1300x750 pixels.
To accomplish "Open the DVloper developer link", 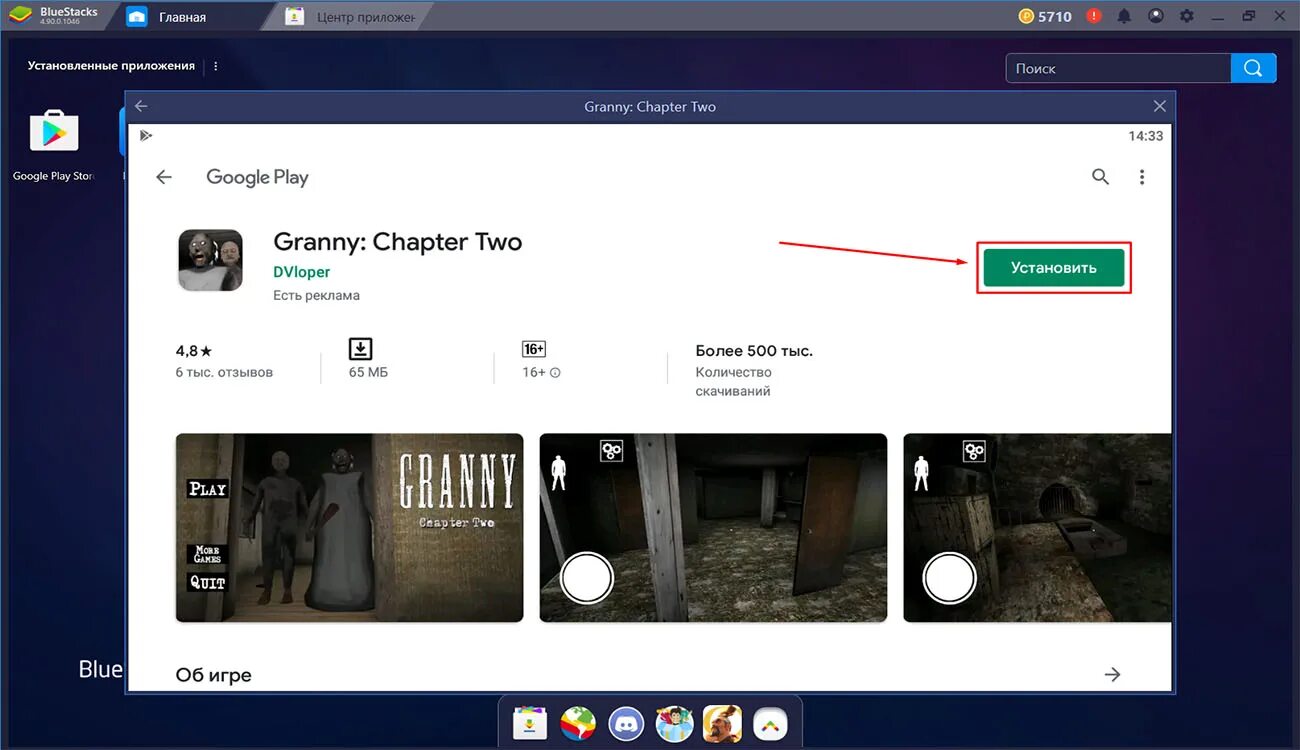I will pyautogui.click(x=301, y=272).
